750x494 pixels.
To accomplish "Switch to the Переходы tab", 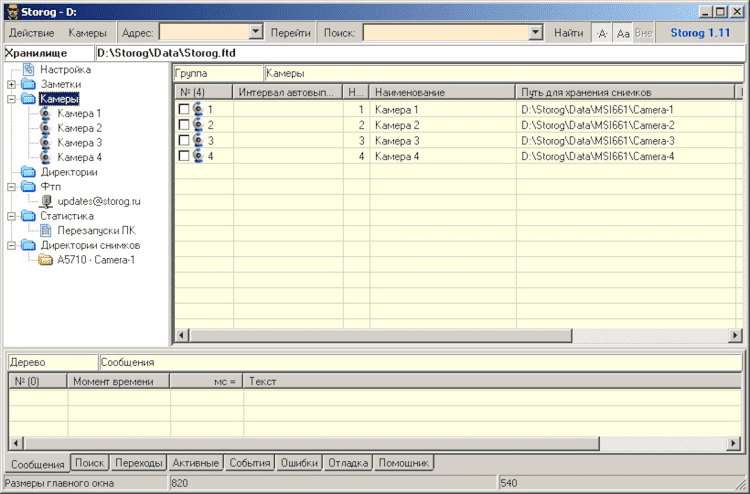I will 138,462.
